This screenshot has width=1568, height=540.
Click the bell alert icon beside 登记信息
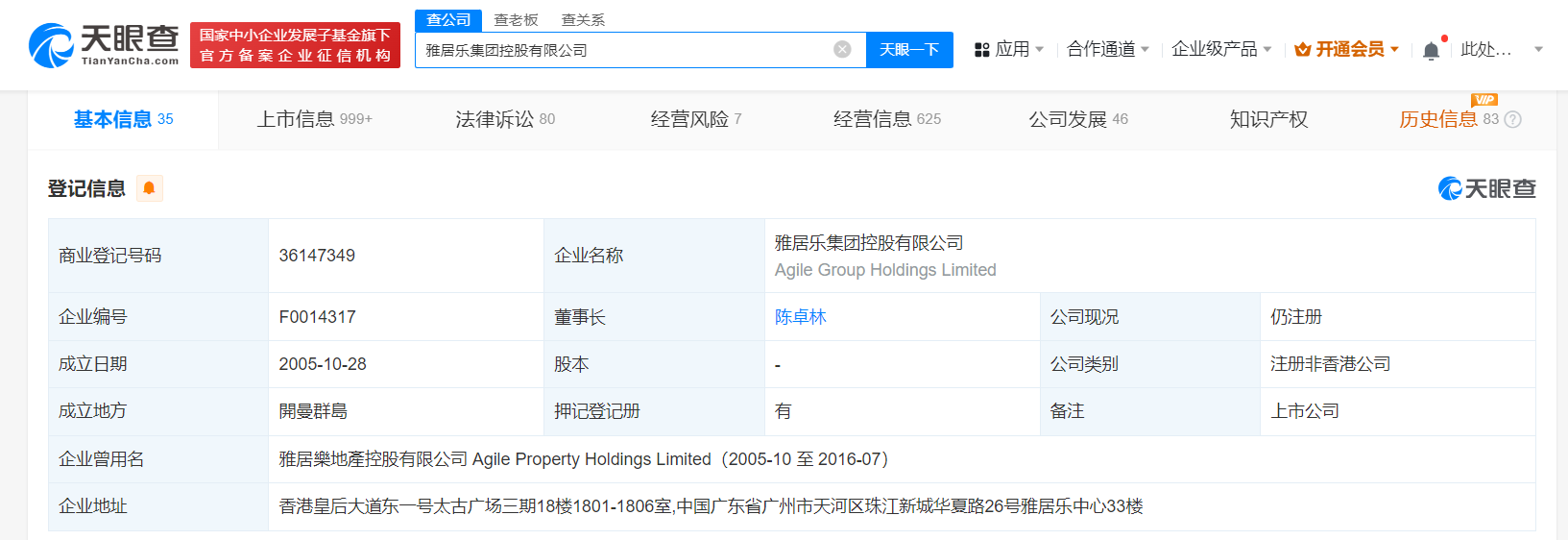149,188
